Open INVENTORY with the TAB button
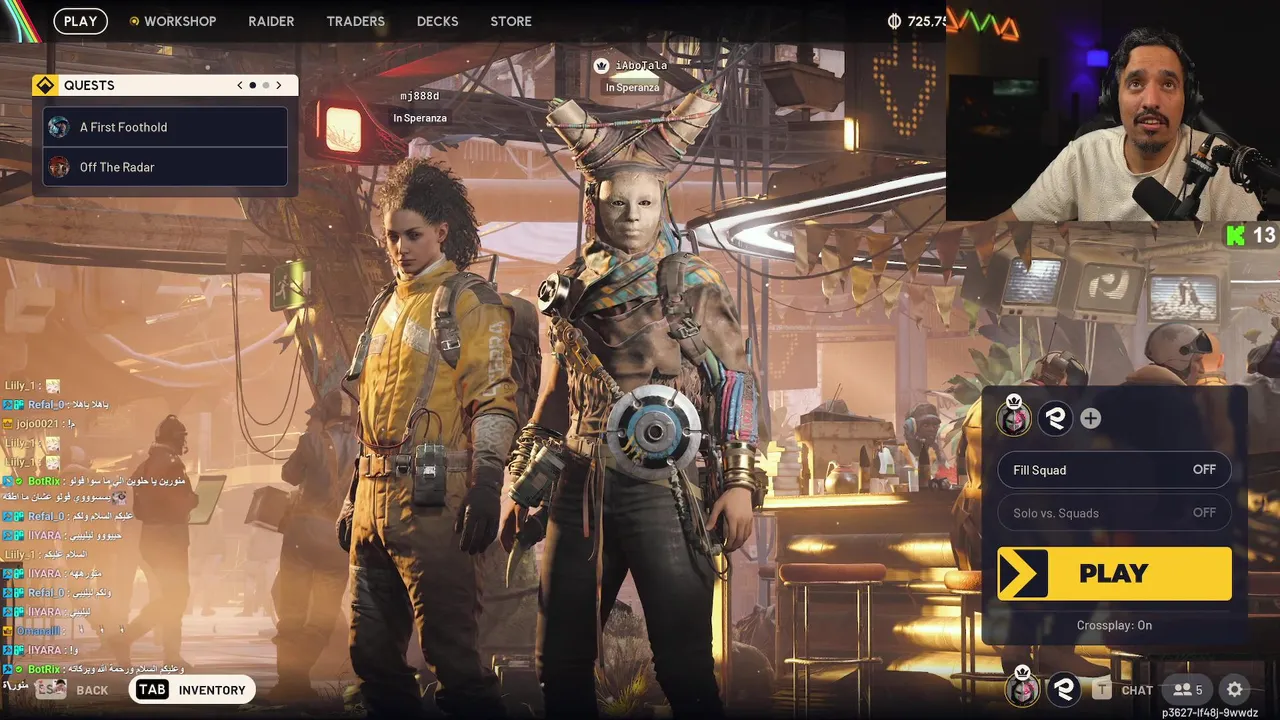 click(191, 690)
